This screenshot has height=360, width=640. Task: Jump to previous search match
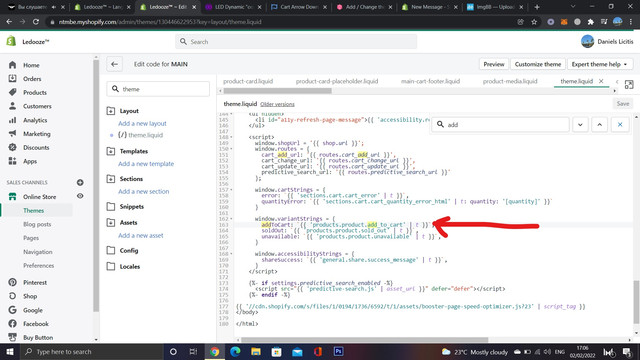point(600,124)
